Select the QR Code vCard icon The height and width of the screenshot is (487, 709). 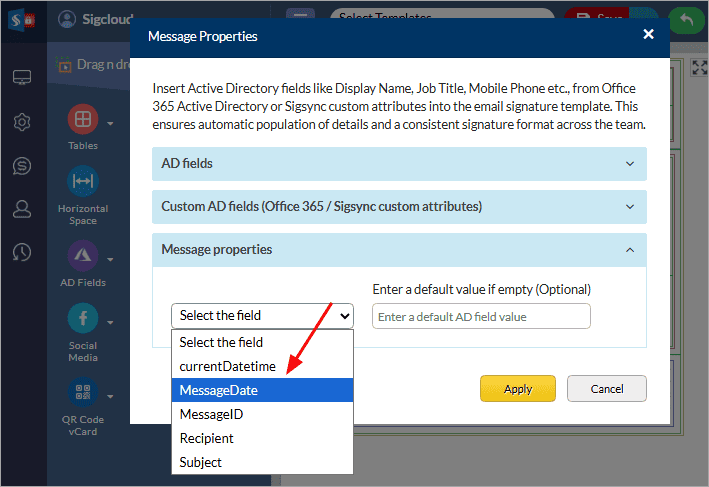tap(83, 393)
